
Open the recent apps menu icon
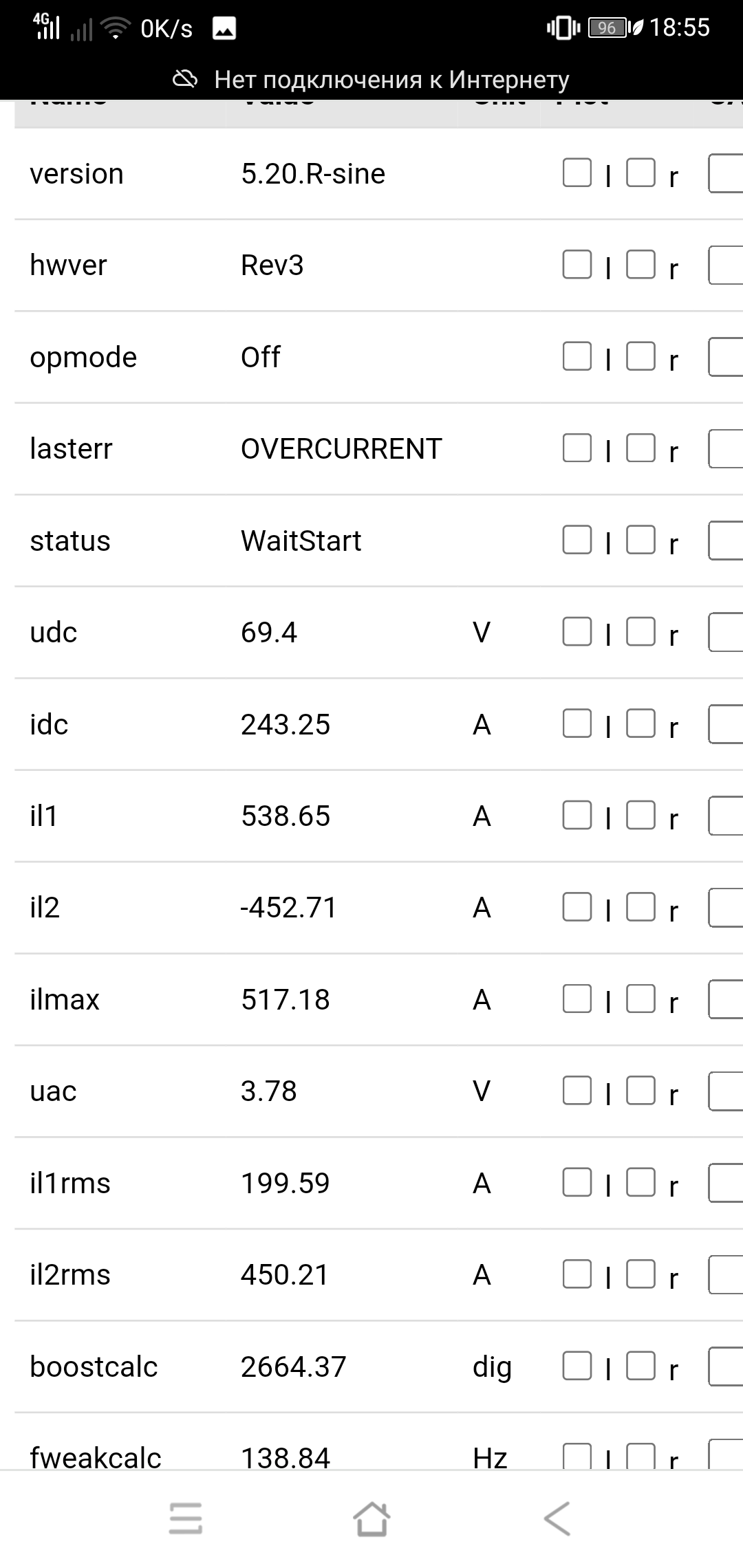pos(186,1518)
